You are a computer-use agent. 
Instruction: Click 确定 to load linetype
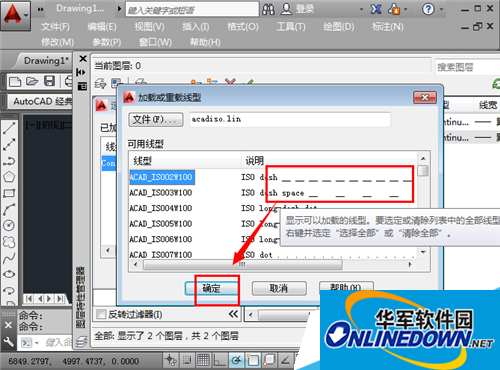coord(212,288)
